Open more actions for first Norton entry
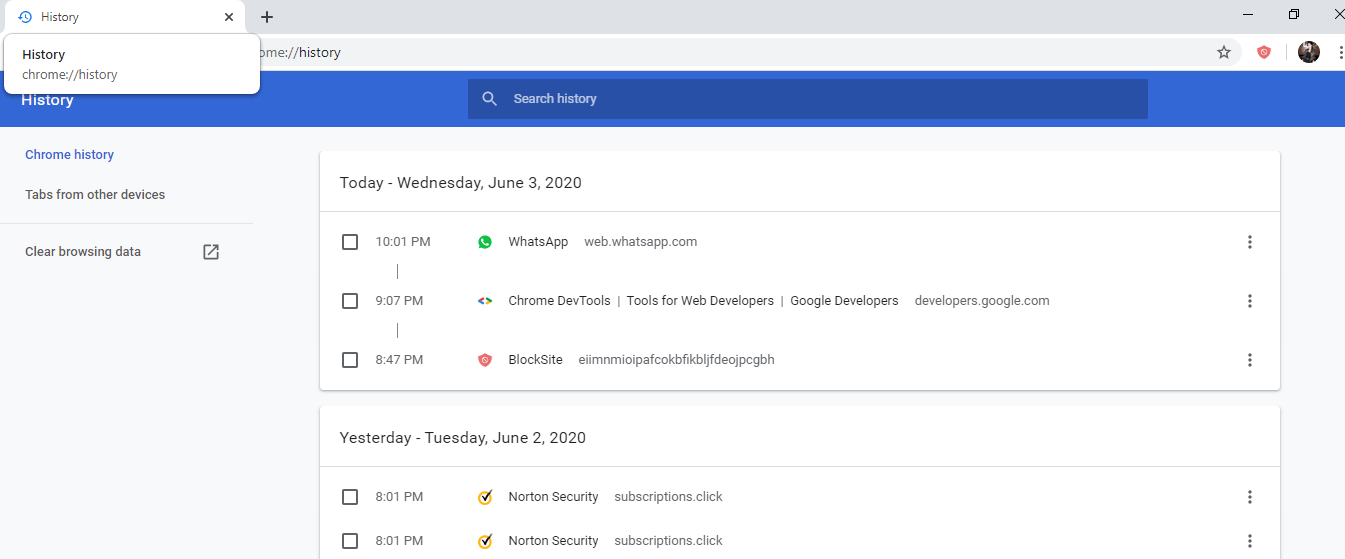This screenshot has width=1345, height=559. tap(1249, 497)
